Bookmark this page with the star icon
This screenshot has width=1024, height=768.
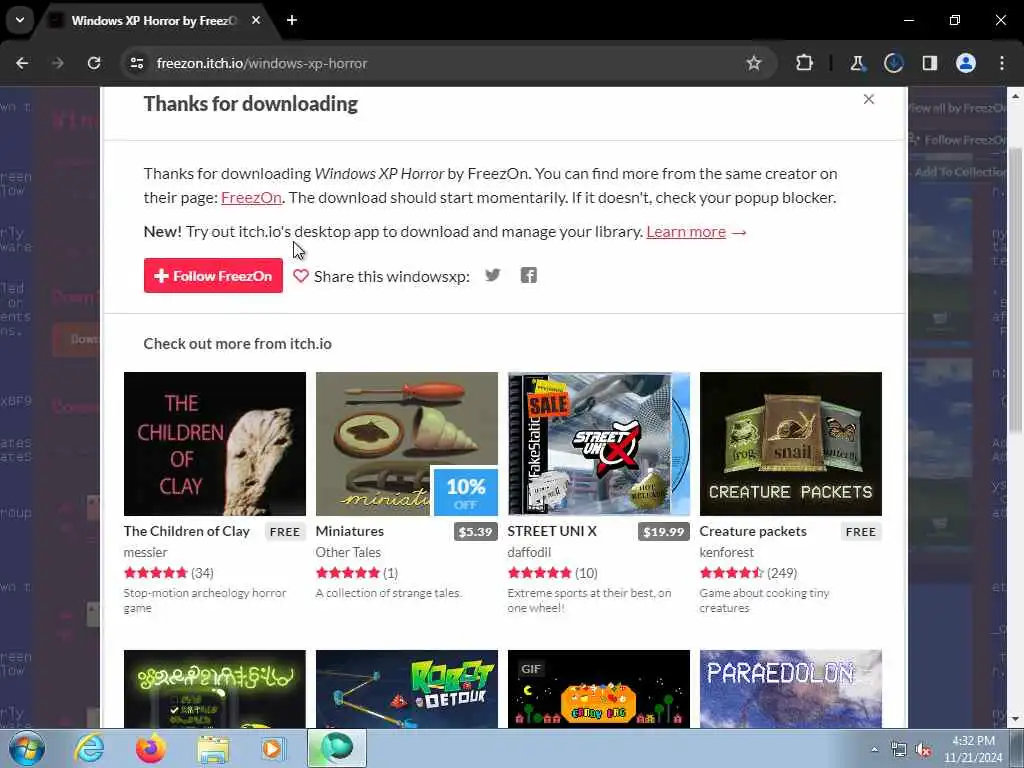click(754, 63)
